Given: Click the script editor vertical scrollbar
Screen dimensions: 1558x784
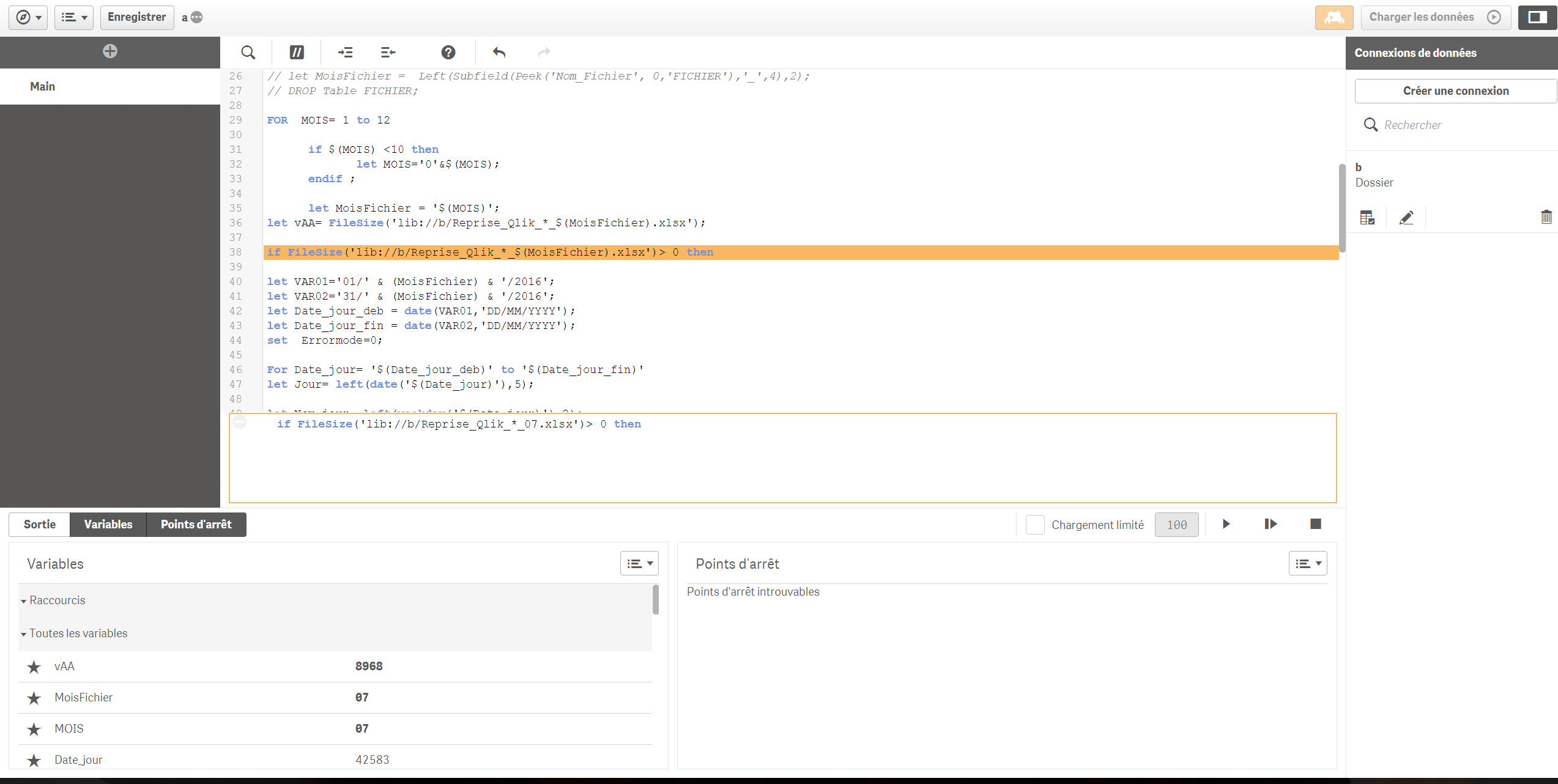Looking at the screenshot, I should click(1342, 208).
